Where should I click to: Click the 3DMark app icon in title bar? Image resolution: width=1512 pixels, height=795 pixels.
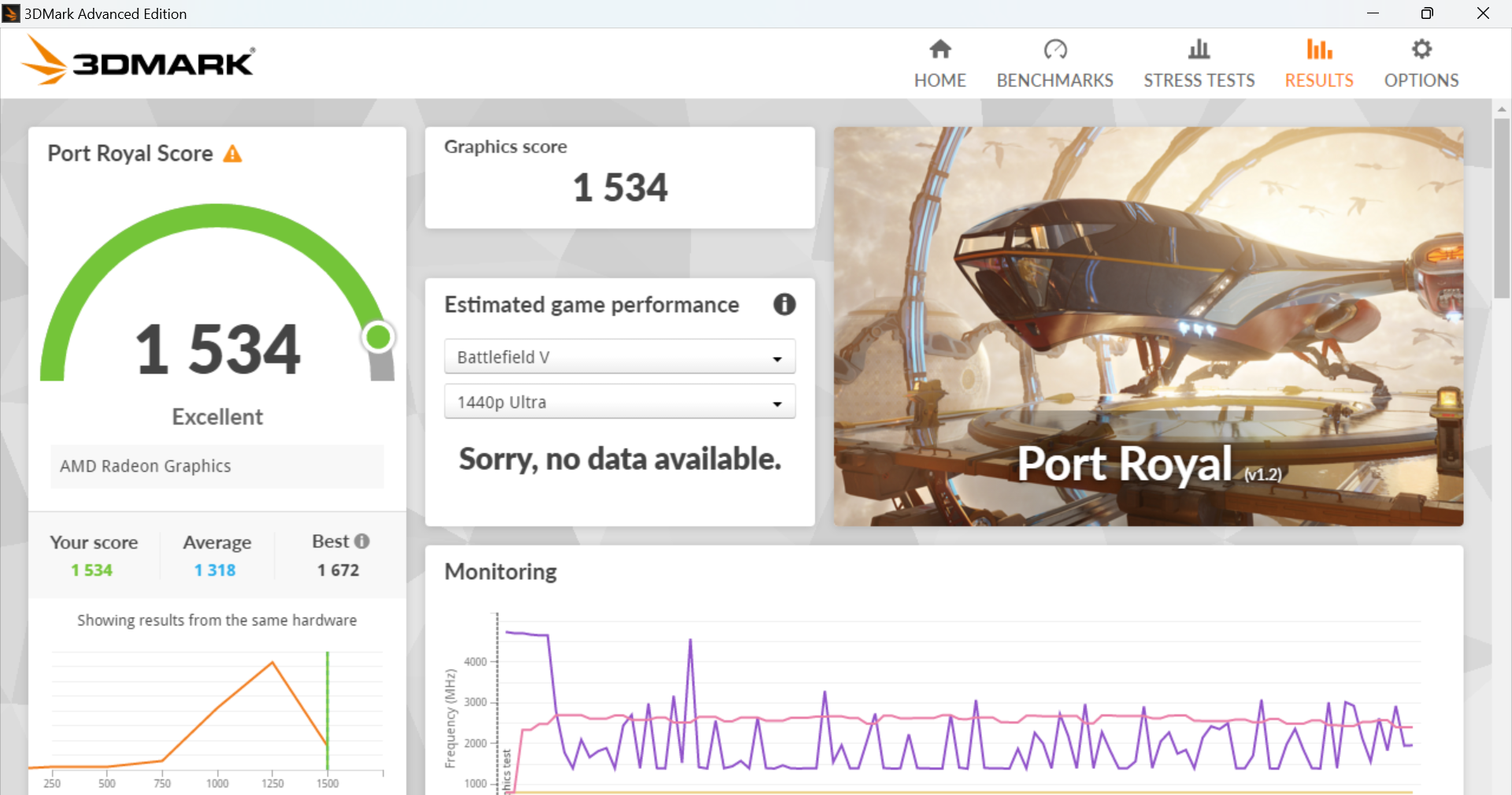pyautogui.click(x=11, y=13)
